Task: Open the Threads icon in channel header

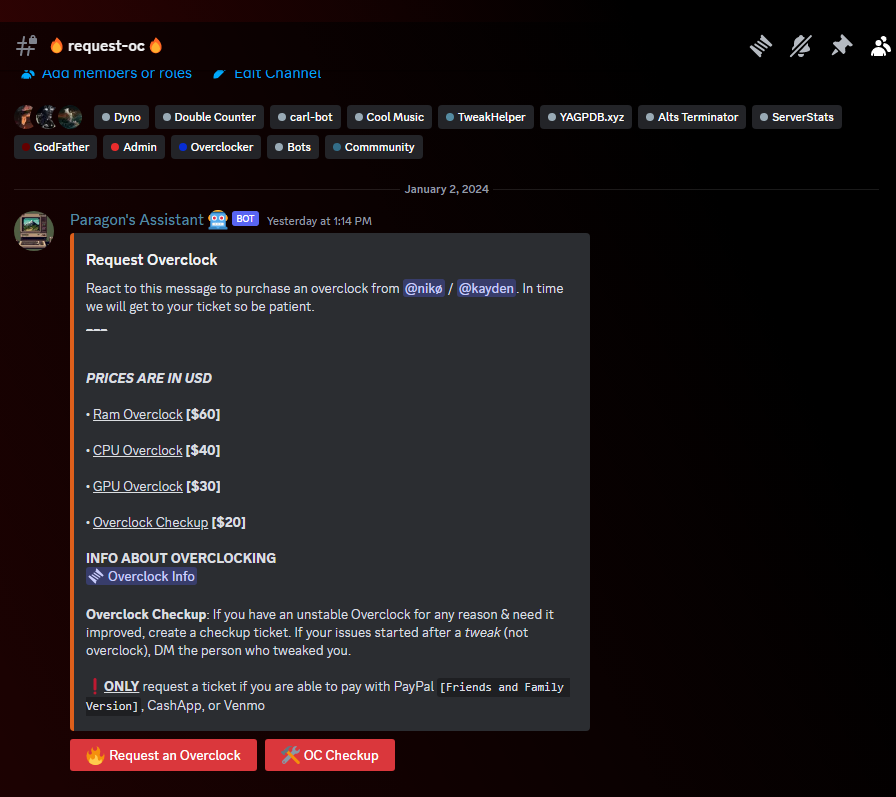Action: 761,46
